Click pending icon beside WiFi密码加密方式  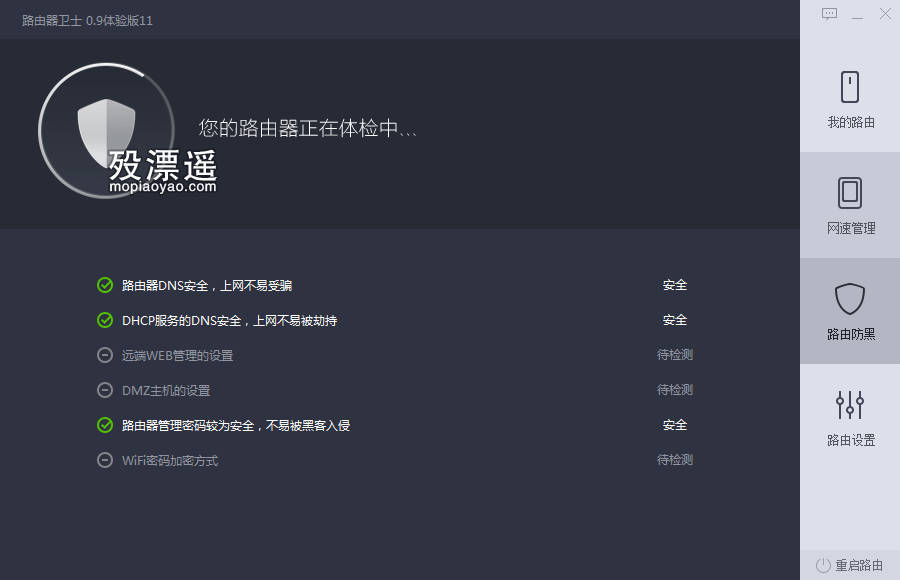(105, 460)
